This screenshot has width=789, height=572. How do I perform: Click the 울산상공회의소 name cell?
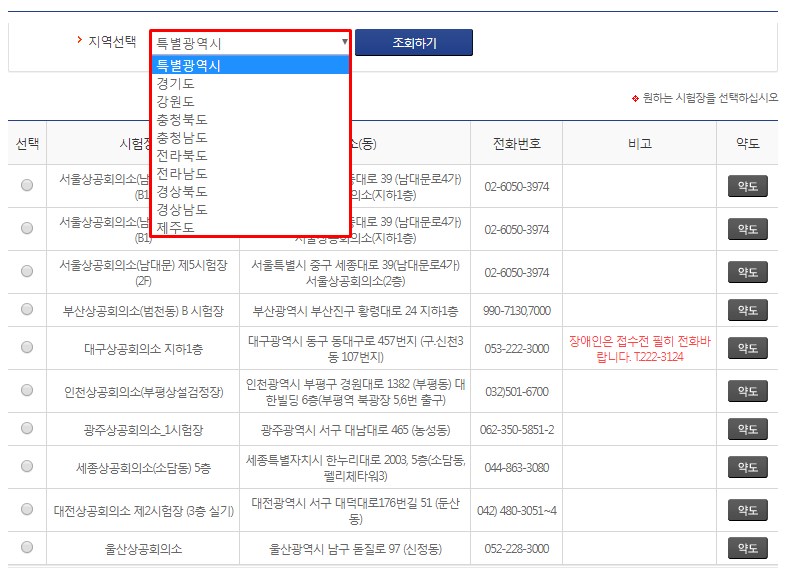143,548
